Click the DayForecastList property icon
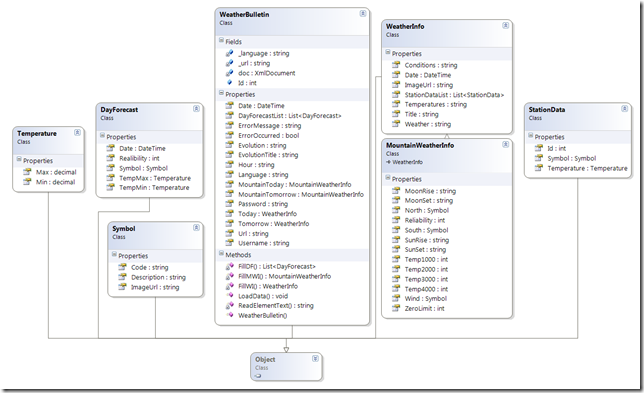 click(x=230, y=115)
